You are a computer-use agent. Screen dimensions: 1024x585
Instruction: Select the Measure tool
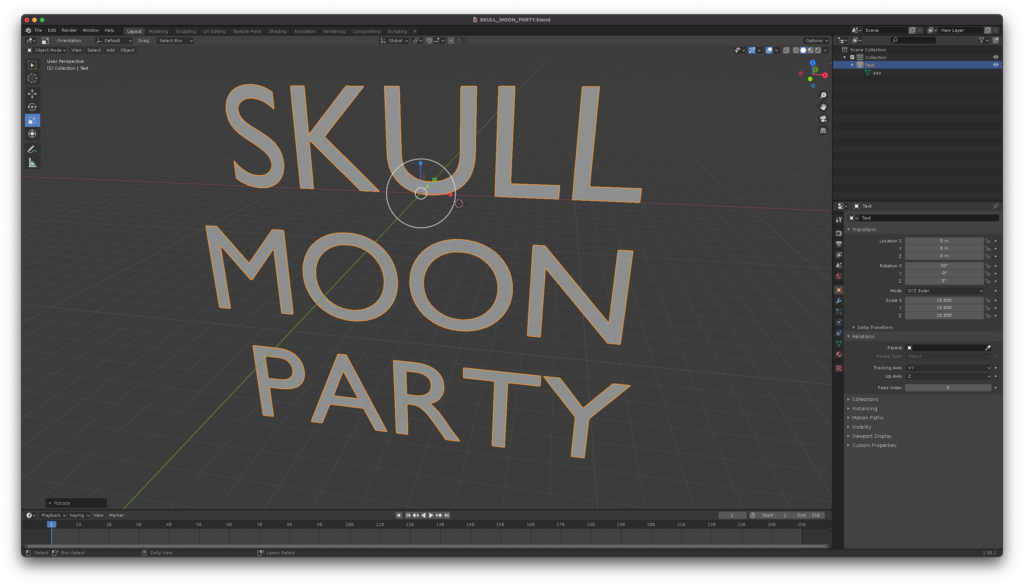(32, 162)
